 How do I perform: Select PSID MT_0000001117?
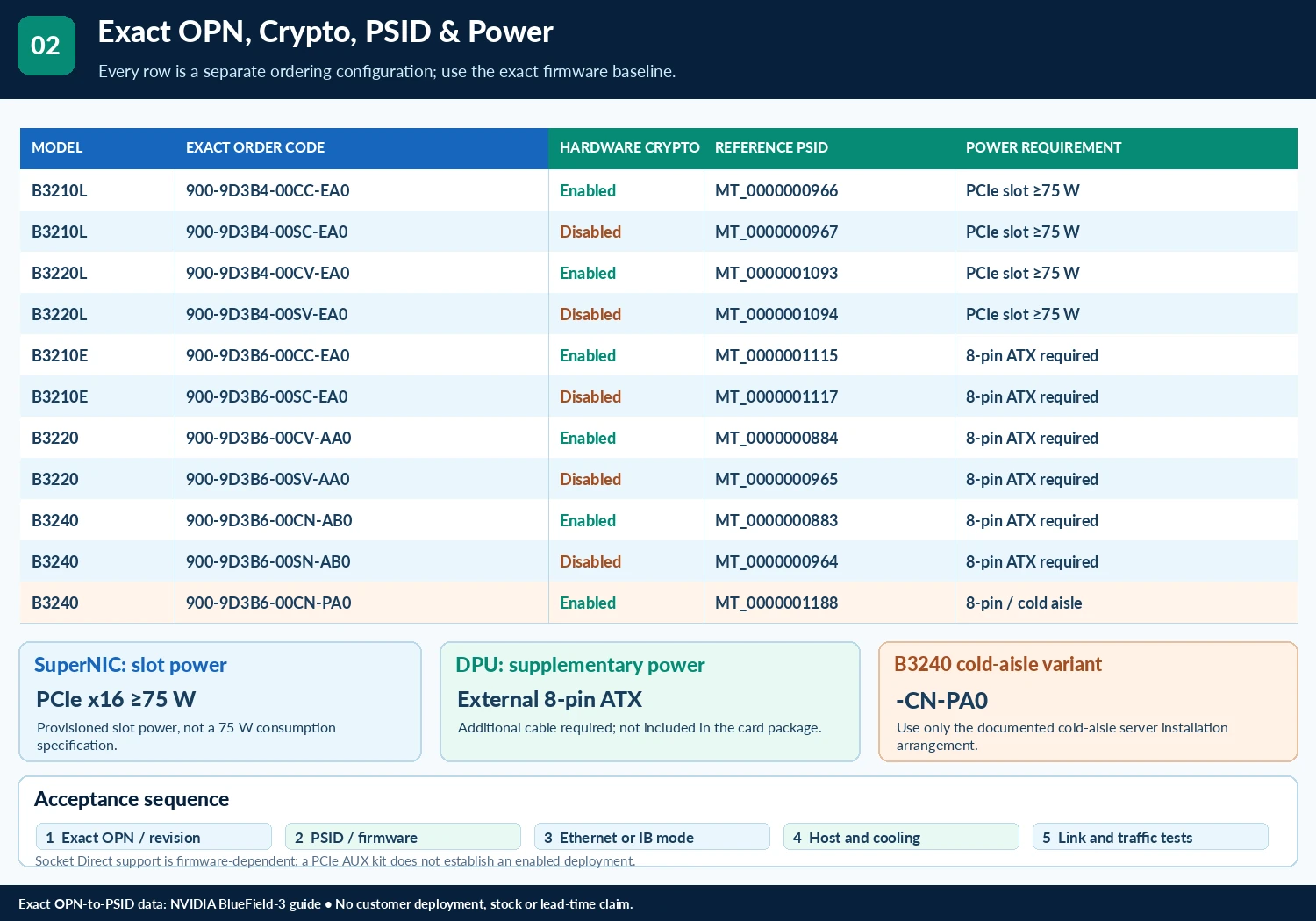(776, 396)
